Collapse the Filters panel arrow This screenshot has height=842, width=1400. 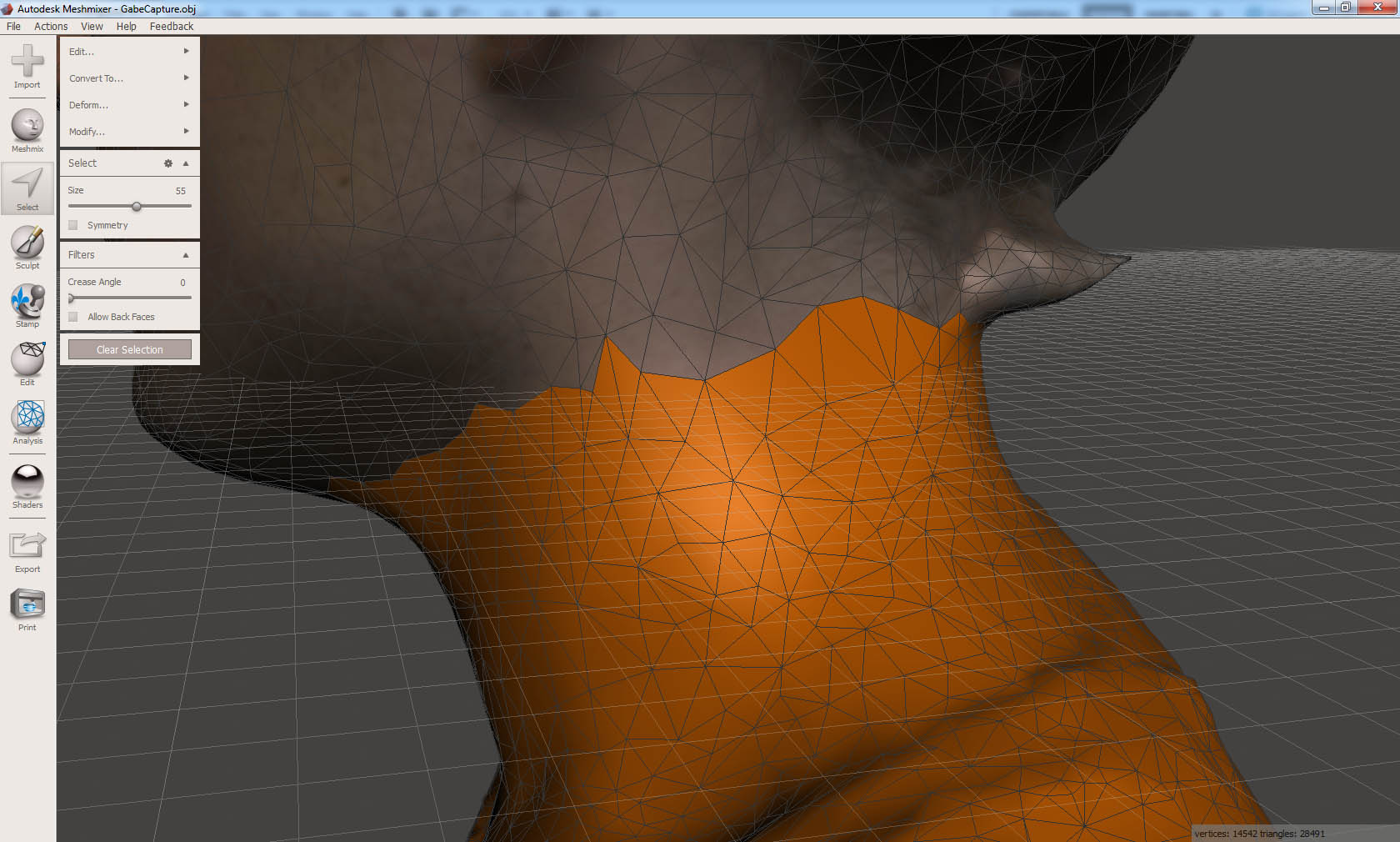(x=186, y=255)
